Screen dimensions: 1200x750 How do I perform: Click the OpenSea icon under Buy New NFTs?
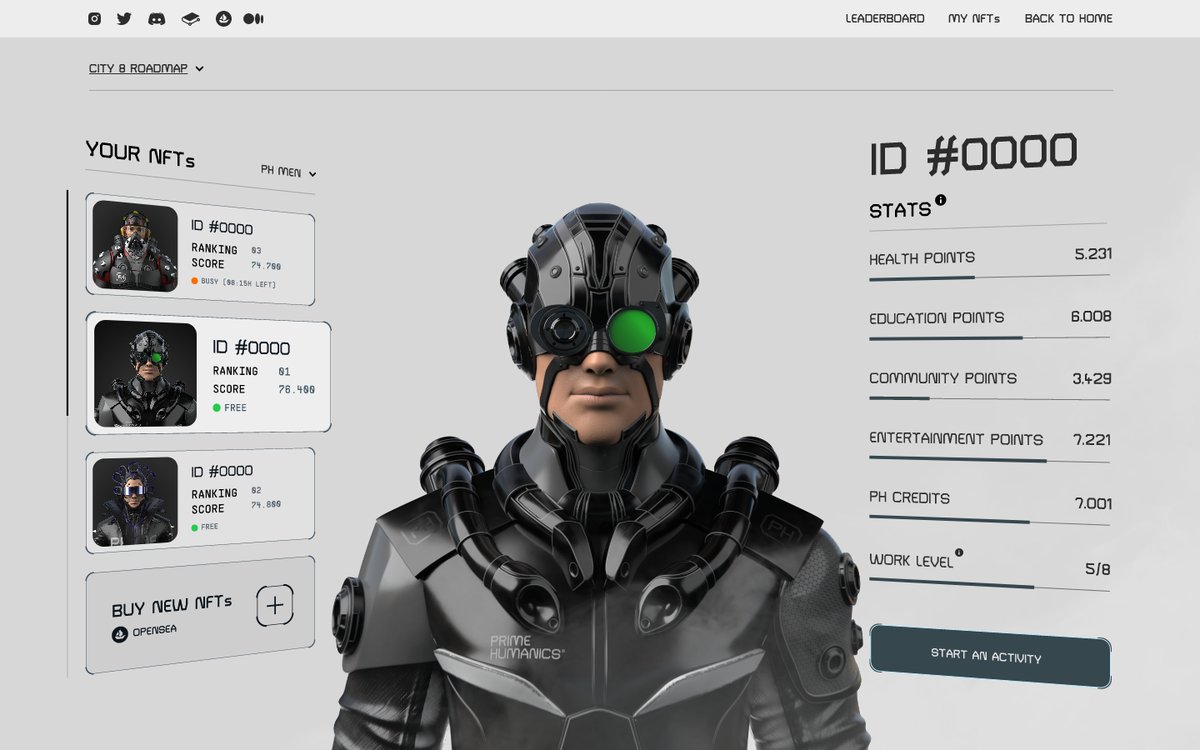click(x=120, y=634)
